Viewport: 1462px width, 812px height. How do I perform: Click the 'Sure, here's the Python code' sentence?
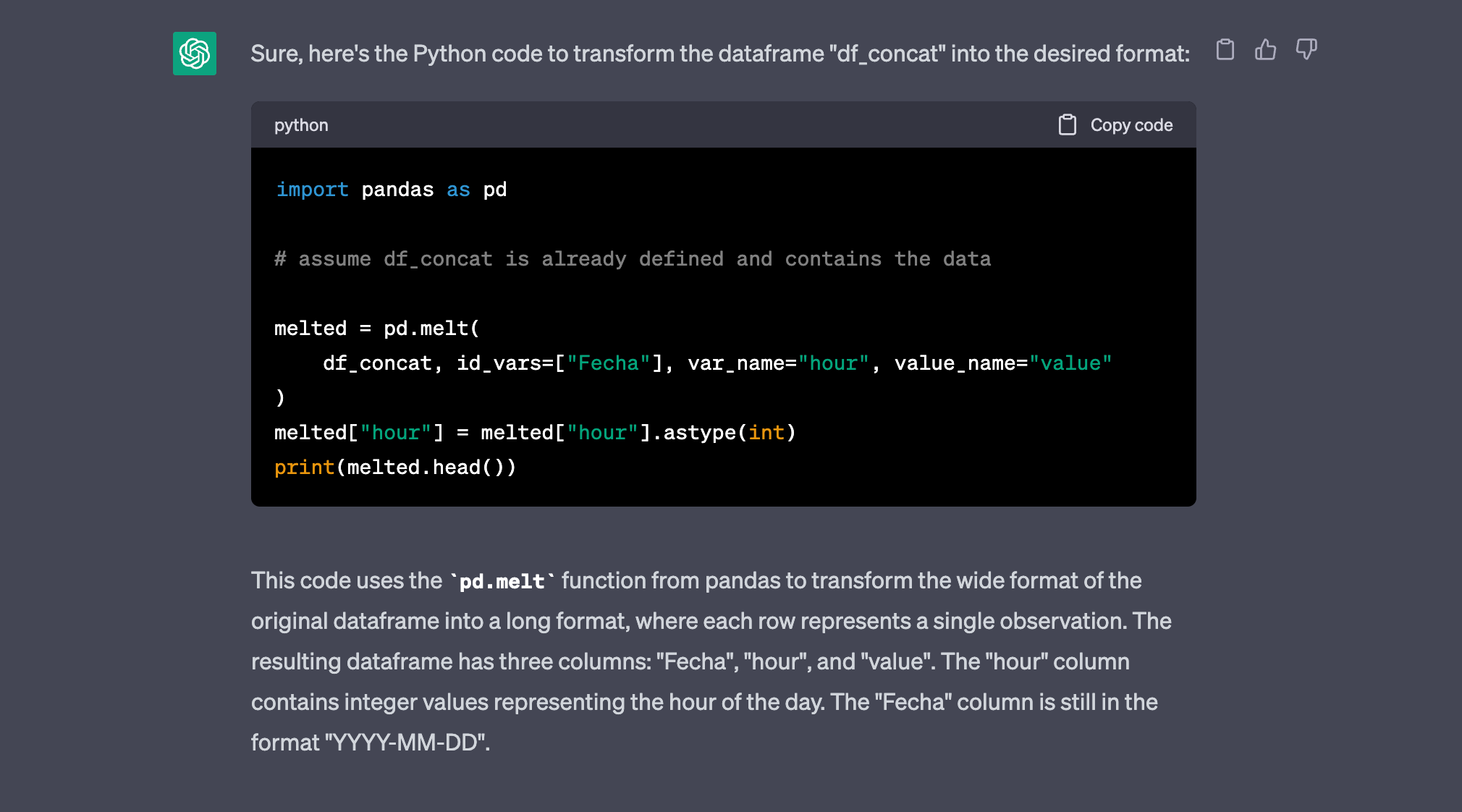(x=720, y=54)
